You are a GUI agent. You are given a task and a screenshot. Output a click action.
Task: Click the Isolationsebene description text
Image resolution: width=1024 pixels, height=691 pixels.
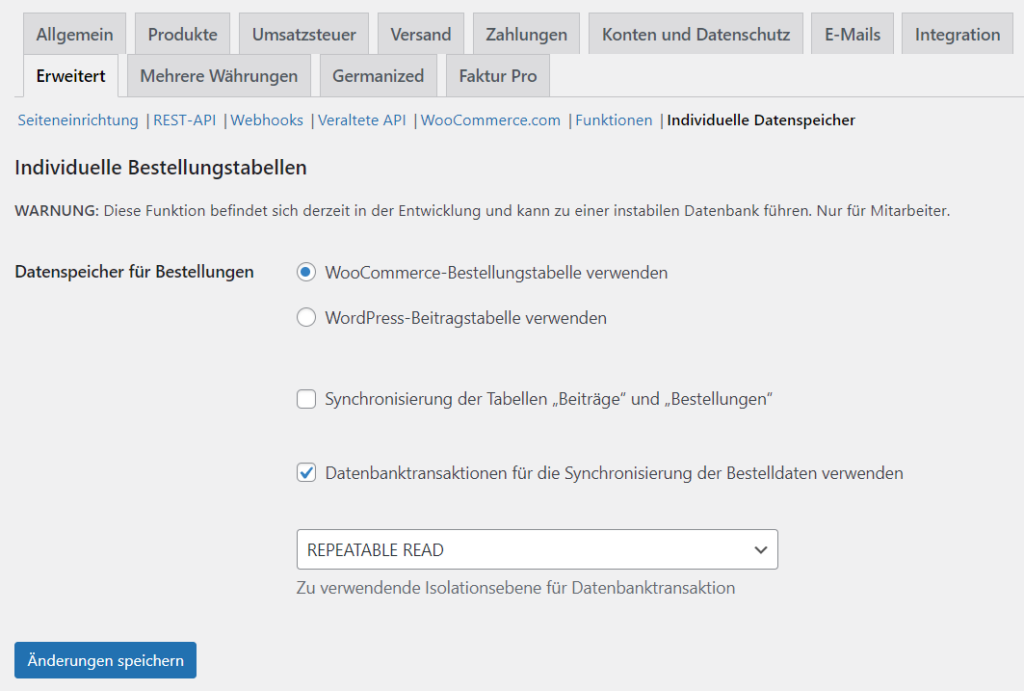tap(516, 588)
